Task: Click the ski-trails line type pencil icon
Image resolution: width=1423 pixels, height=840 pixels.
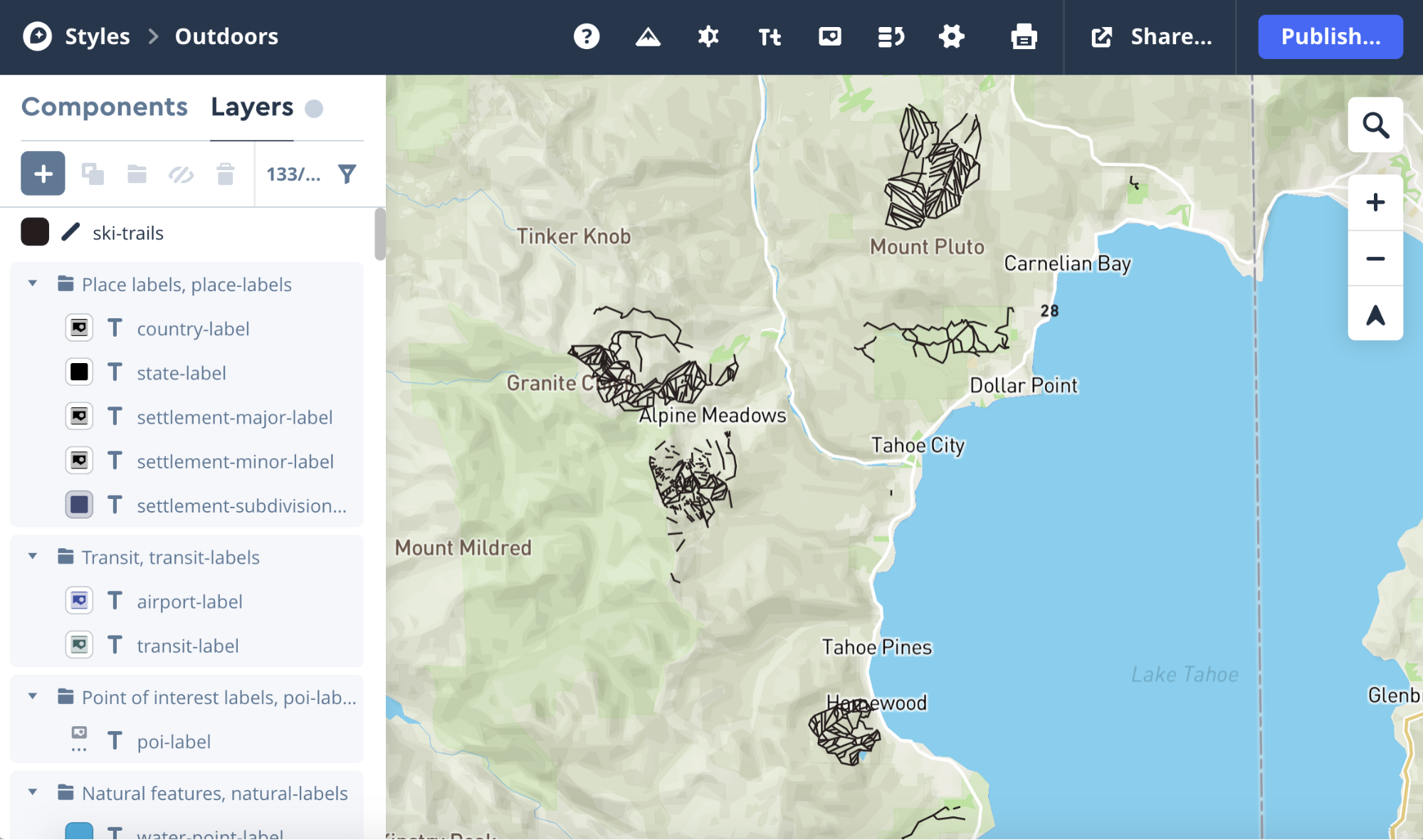Action: point(70,232)
